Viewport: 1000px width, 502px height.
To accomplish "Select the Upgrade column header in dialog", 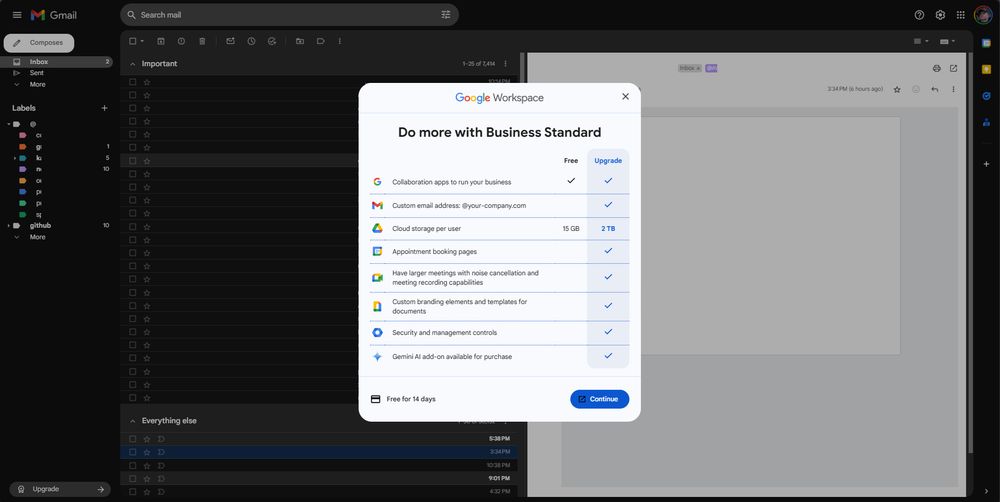I will point(608,161).
